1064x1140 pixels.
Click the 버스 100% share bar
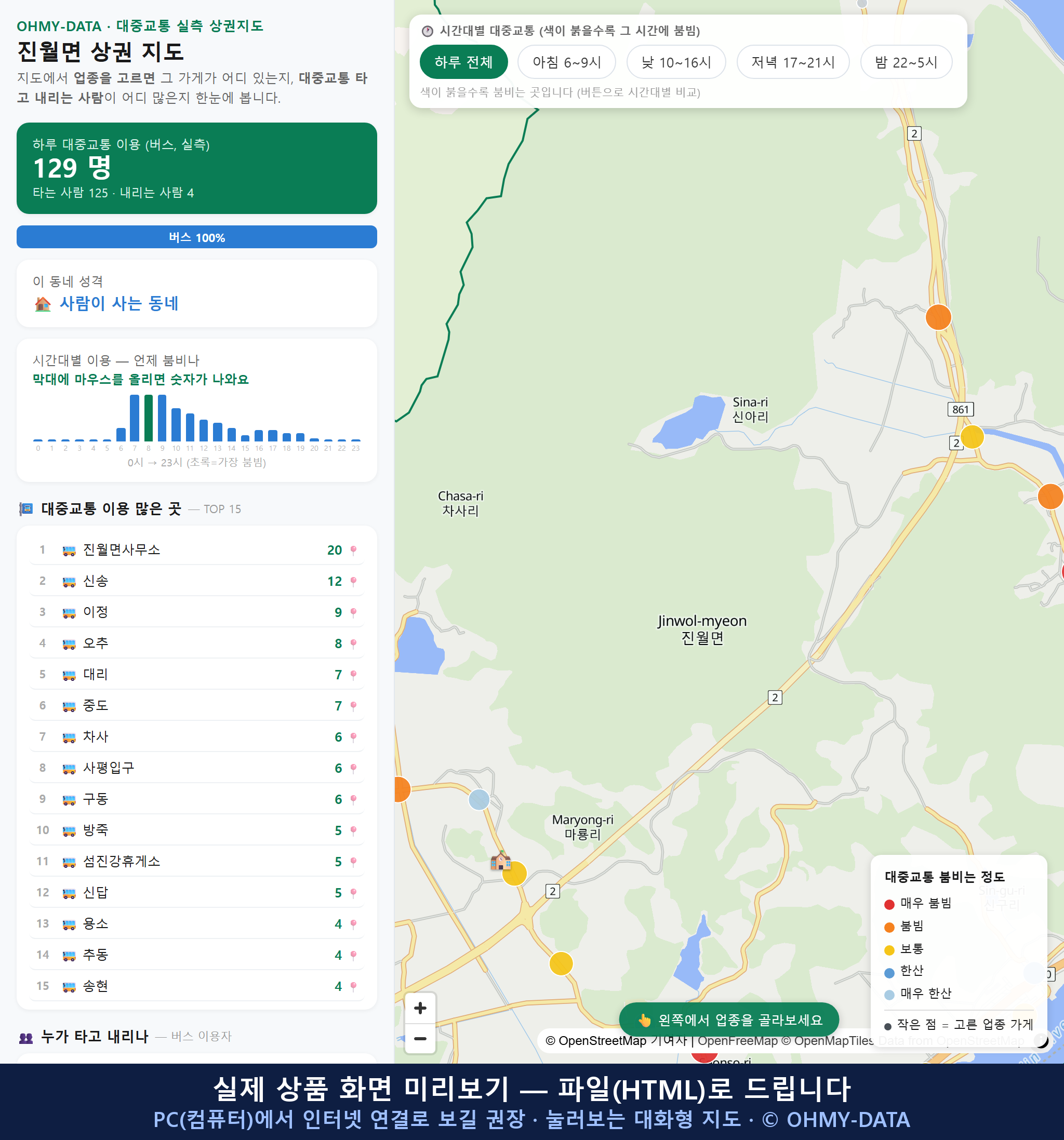pos(197,237)
